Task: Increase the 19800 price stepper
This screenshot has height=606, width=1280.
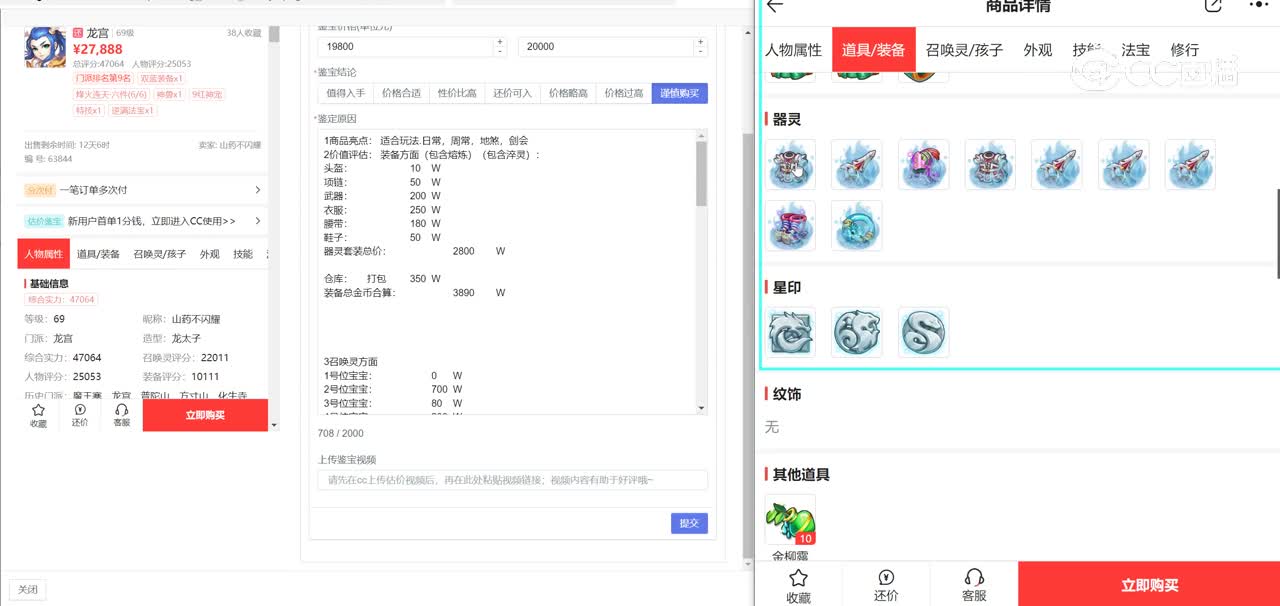Action: click(x=500, y=42)
